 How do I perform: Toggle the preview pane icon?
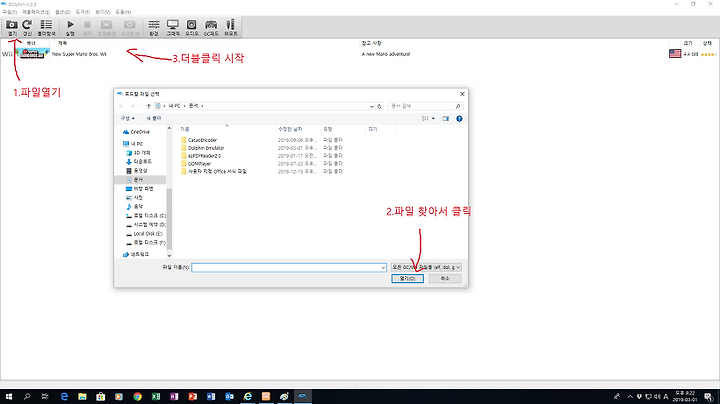point(445,118)
